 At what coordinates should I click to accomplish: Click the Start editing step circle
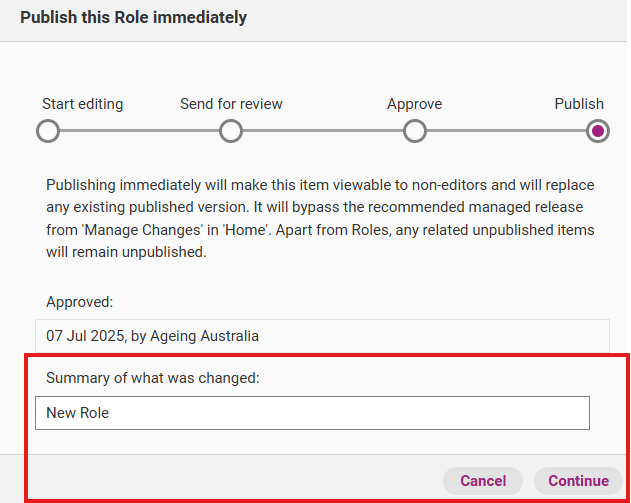pos(47,131)
